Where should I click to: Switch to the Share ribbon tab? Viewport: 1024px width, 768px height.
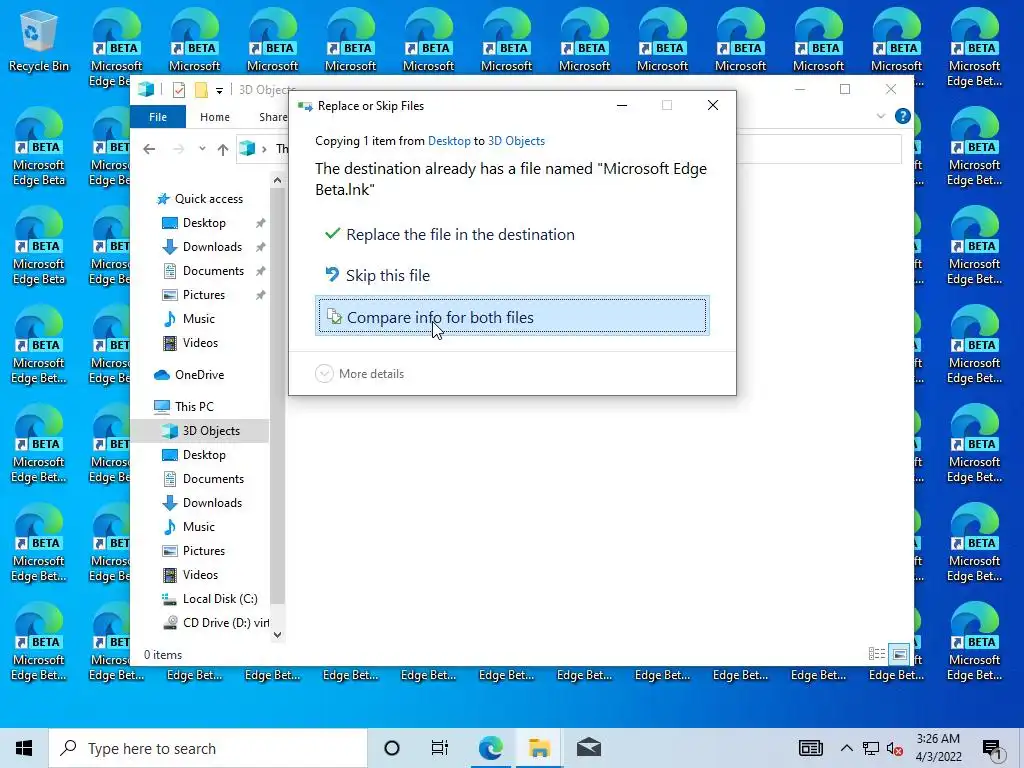(273, 117)
